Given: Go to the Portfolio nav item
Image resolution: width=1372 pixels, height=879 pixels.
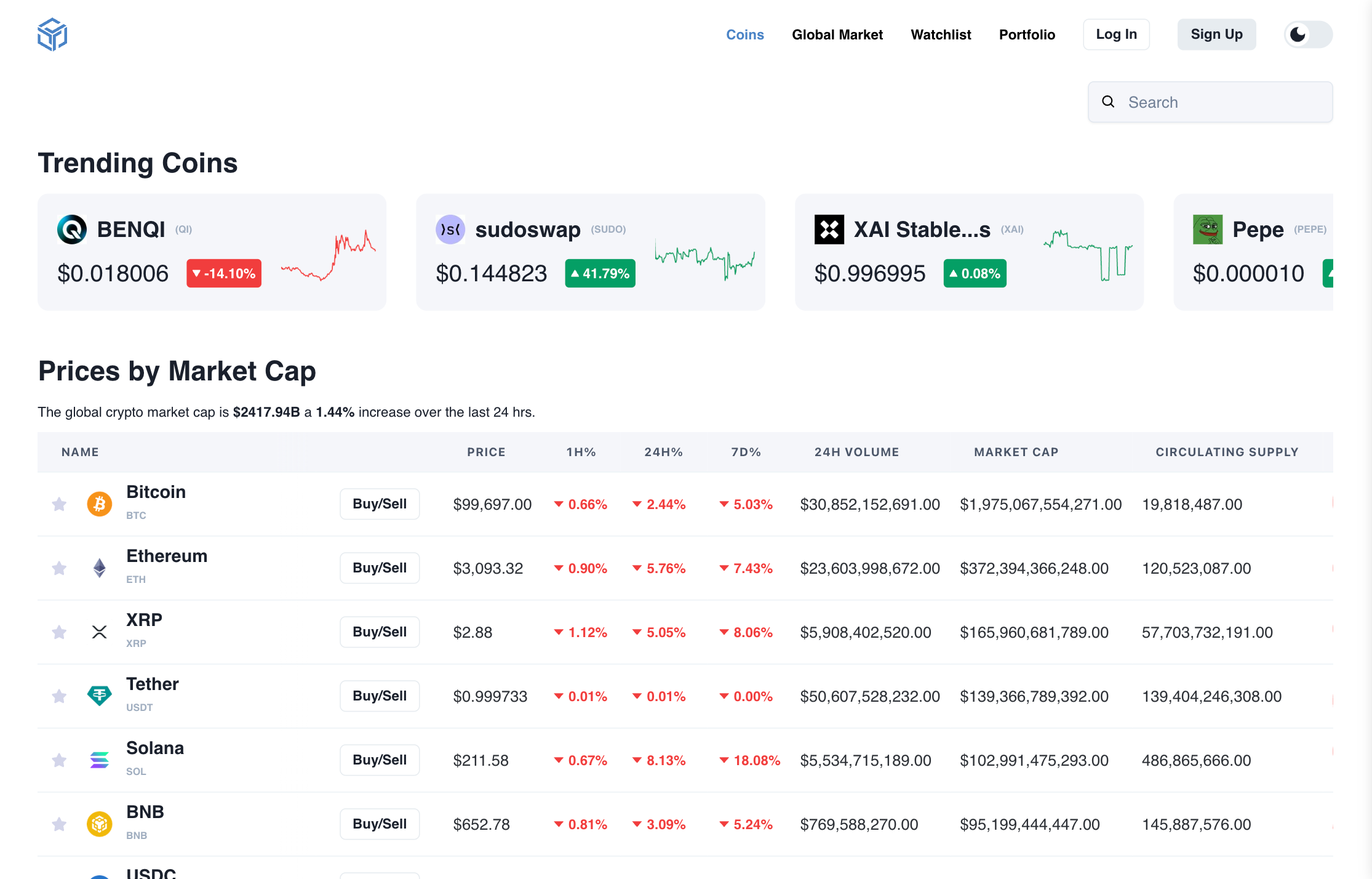Looking at the screenshot, I should pos(1027,34).
